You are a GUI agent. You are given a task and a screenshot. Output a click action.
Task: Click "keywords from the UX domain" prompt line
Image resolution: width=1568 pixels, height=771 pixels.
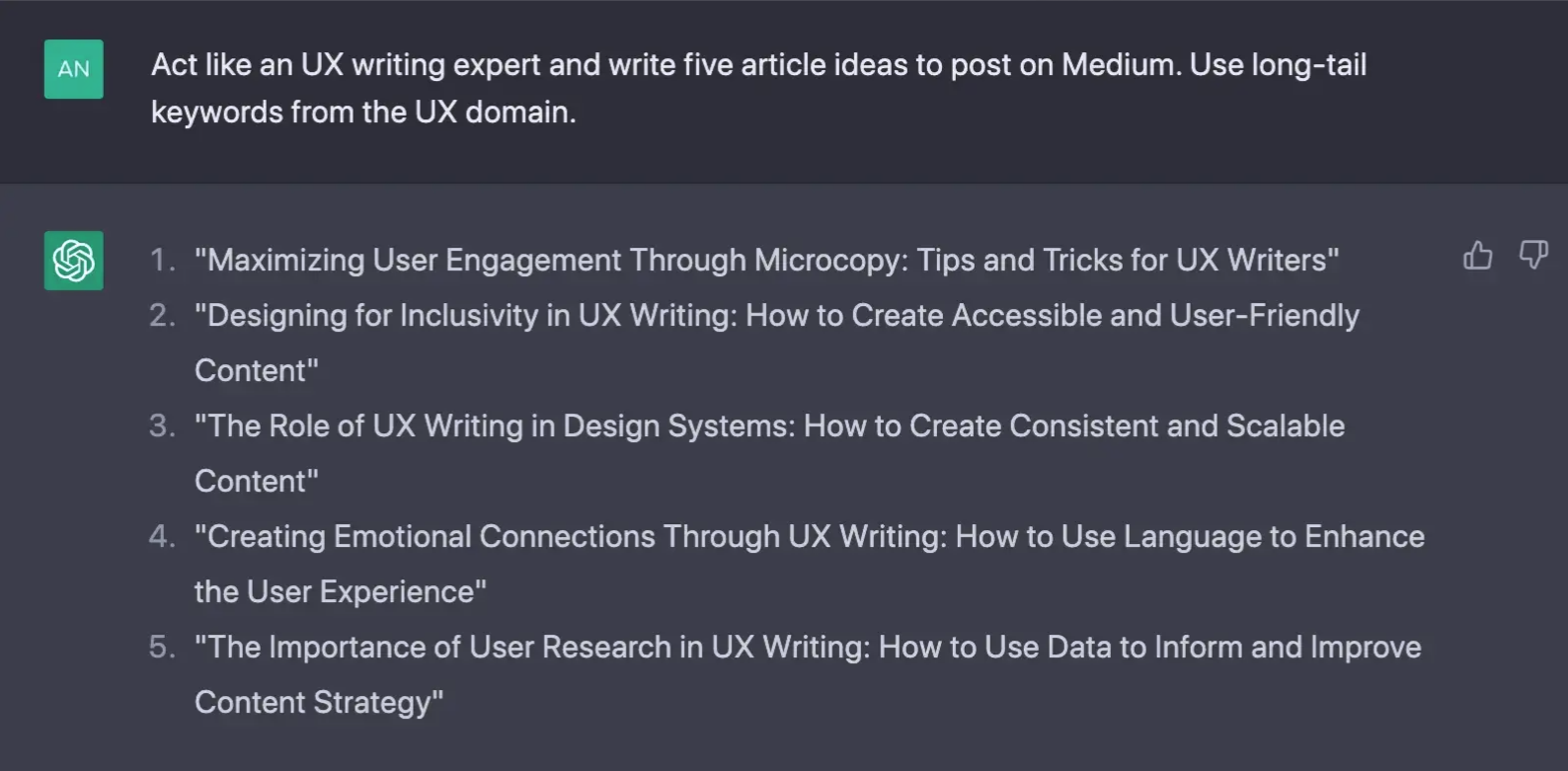coord(362,113)
